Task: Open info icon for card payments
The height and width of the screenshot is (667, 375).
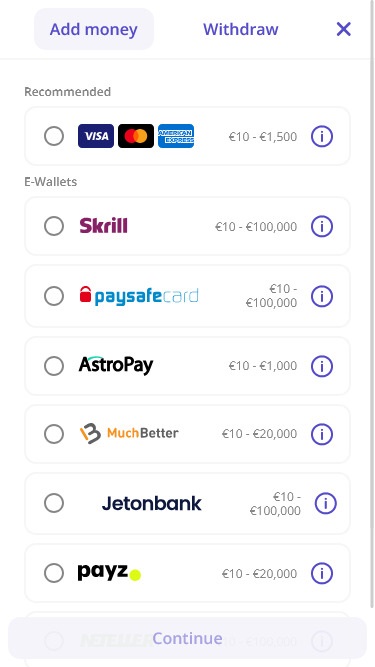Action: (x=321, y=137)
